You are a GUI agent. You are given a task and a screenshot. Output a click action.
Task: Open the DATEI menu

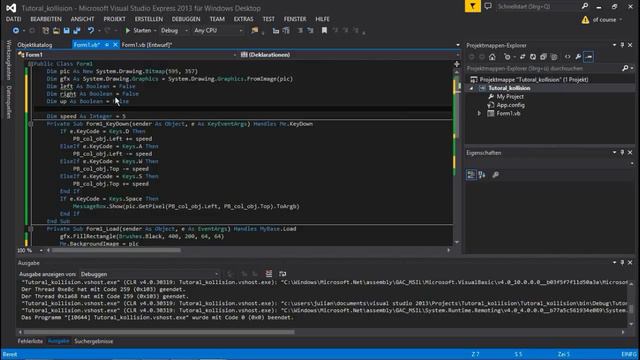pyautogui.click(x=13, y=19)
